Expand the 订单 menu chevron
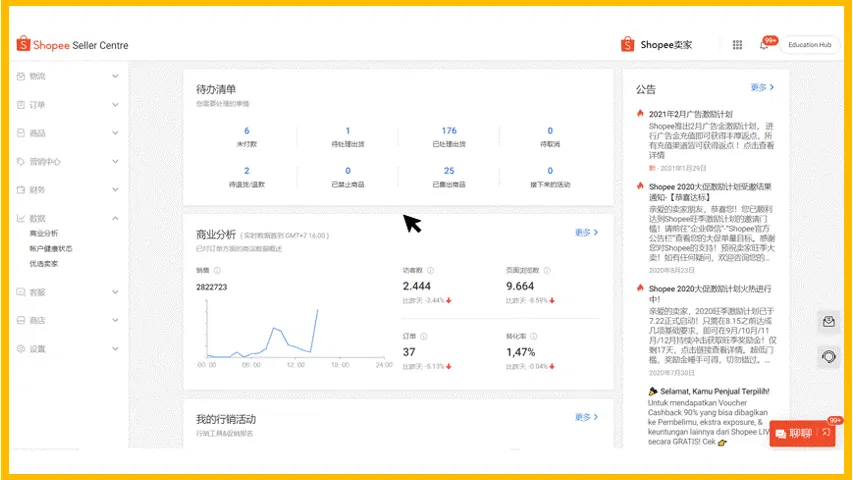The image size is (853, 480). coord(115,104)
